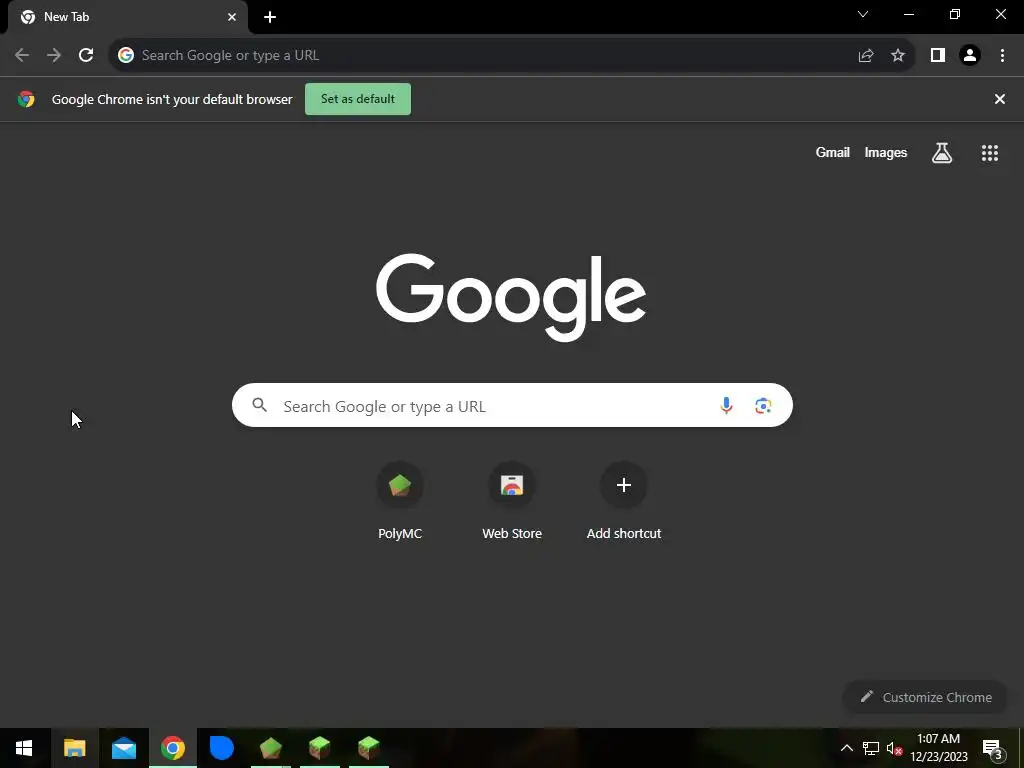Viewport: 1024px width, 768px height.
Task: Click the Google G icon in address bar
Action: tap(126, 56)
